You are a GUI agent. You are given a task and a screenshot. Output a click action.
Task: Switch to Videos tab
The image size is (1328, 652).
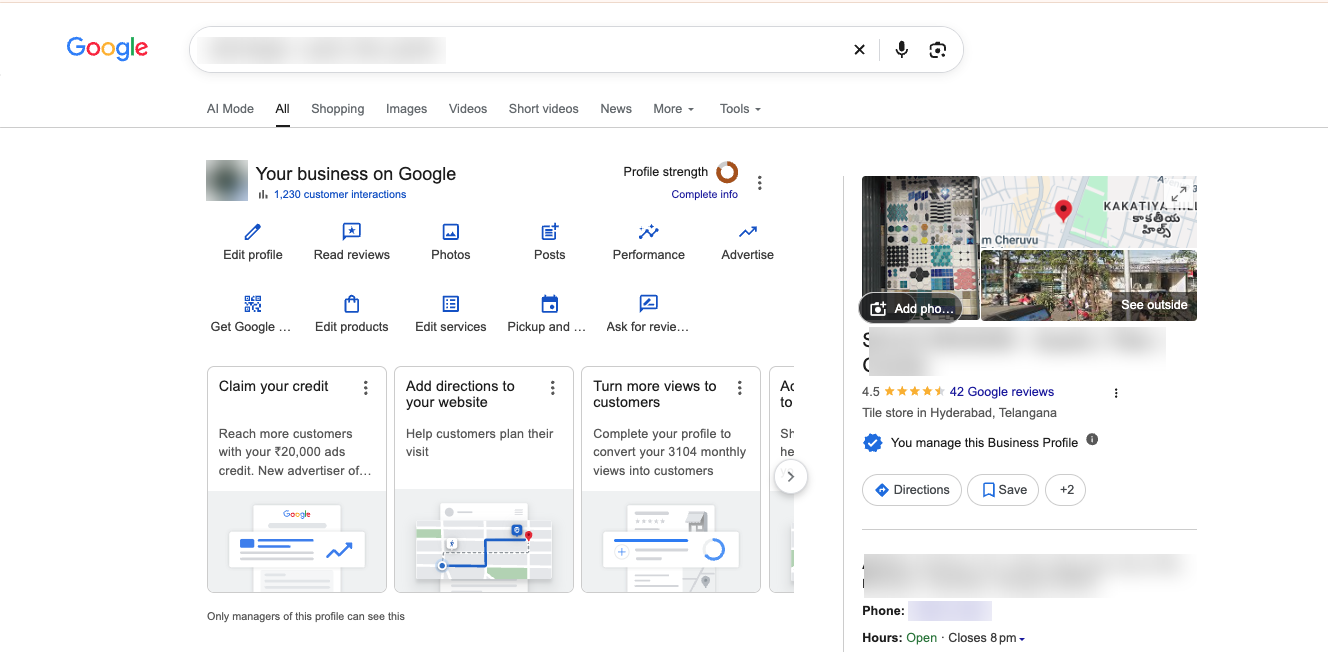[468, 109]
